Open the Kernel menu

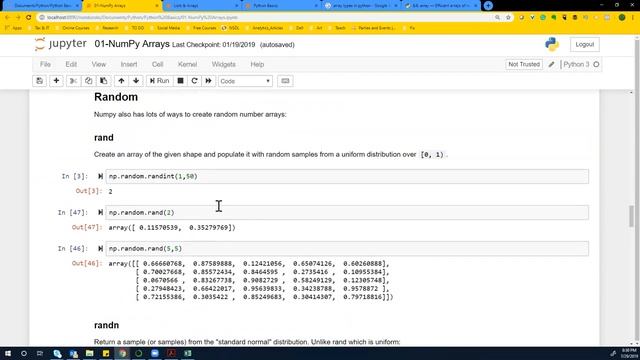coord(187,64)
